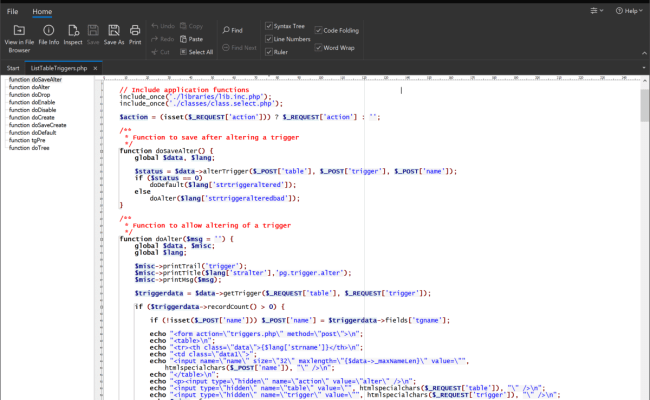Screen dimensions: 650x400
Task: Jump to Find Next match
Action: click(x=239, y=48)
